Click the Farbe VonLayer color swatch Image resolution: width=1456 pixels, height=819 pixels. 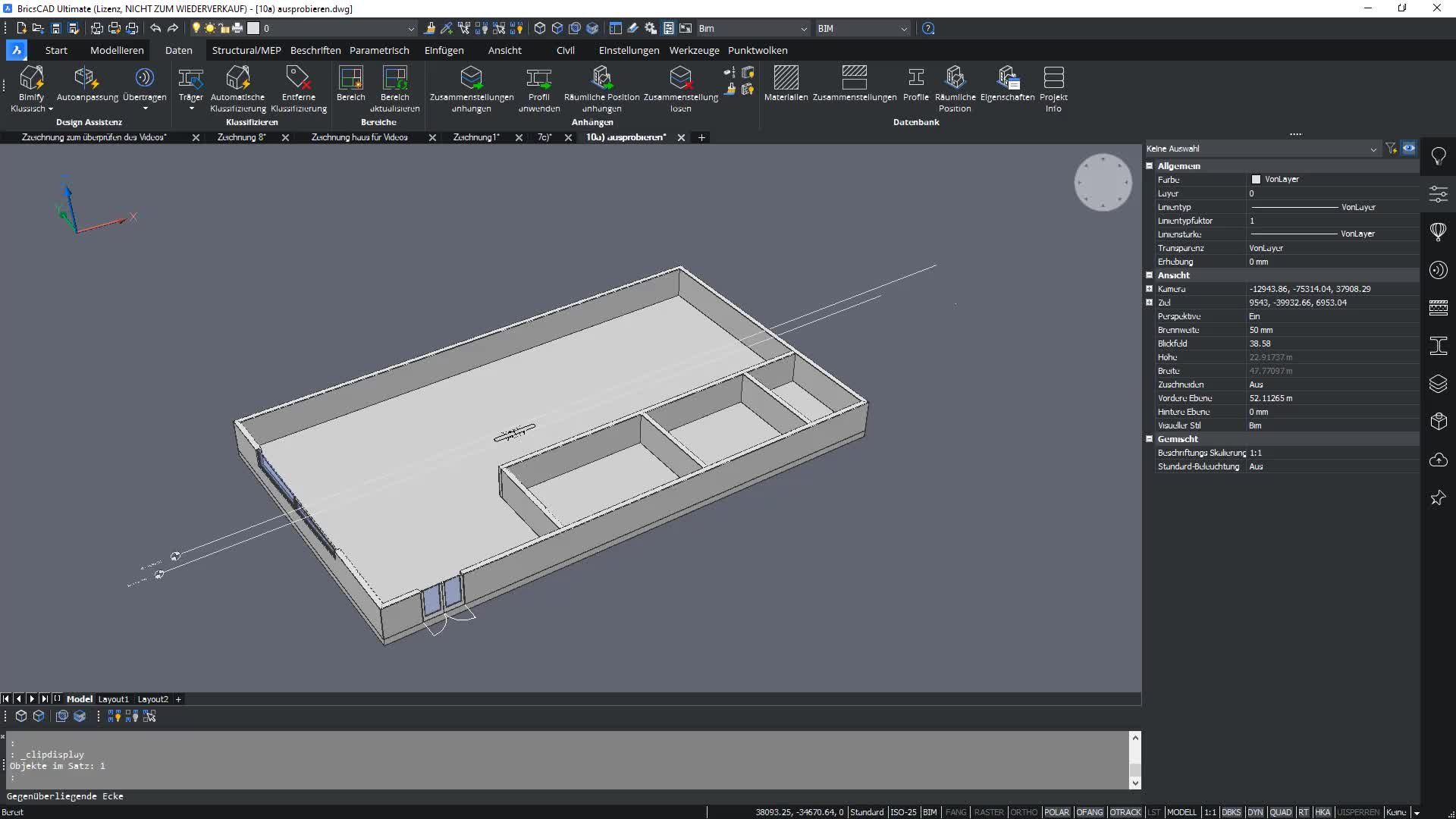point(1256,180)
